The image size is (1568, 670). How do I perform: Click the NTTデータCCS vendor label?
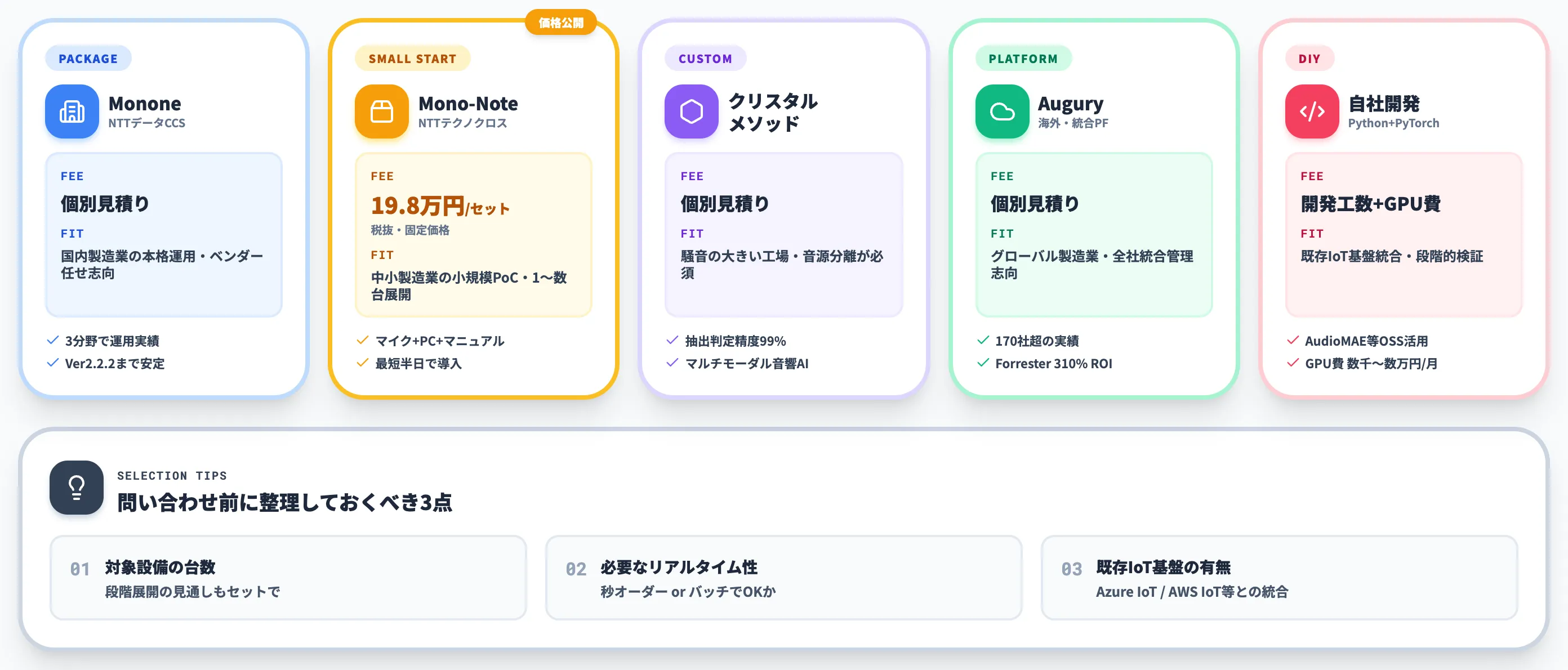click(146, 123)
